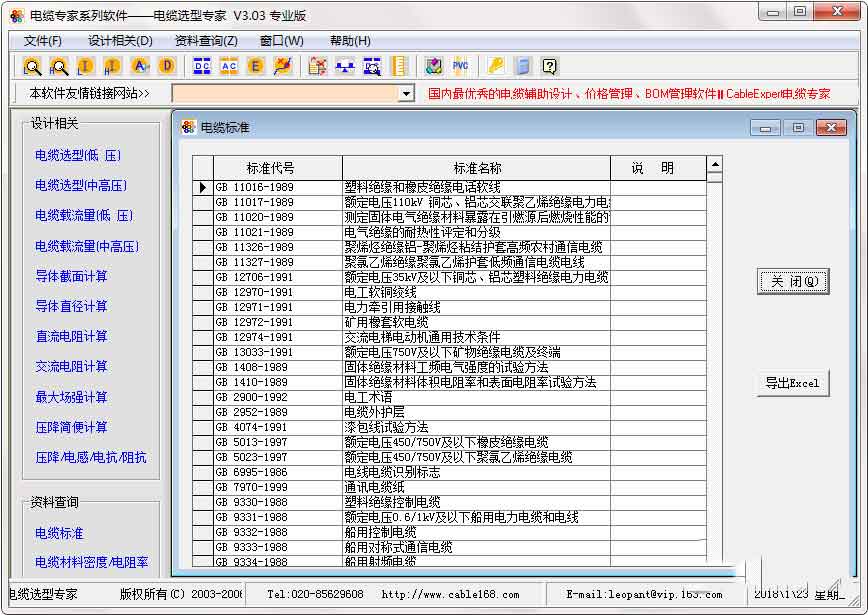Click the 说 明 column header

[658, 168]
